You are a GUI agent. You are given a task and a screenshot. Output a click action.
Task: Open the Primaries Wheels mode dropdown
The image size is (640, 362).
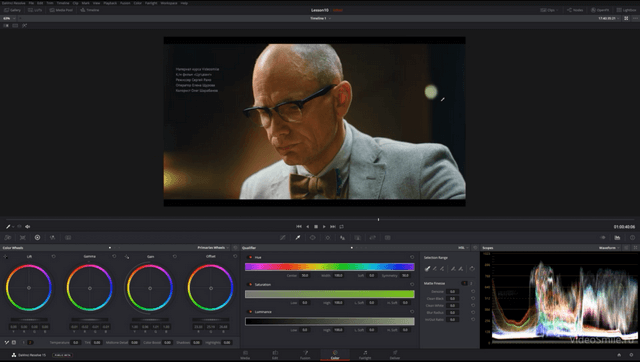(213, 248)
